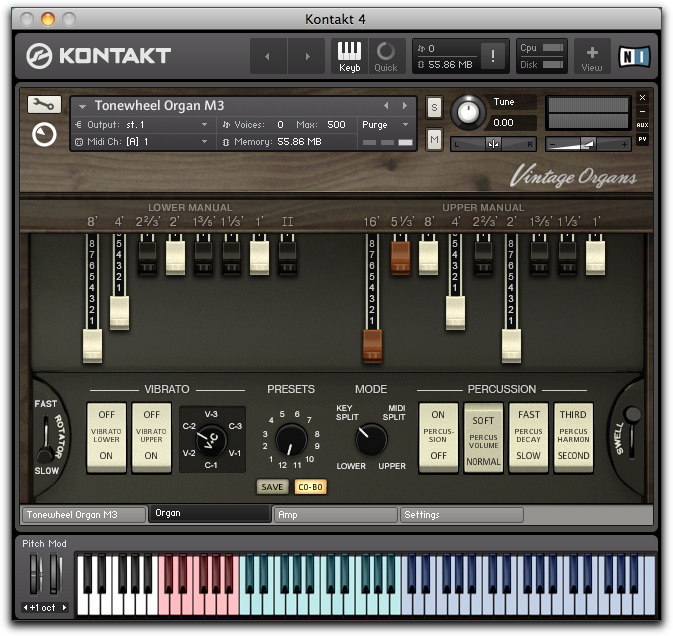This screenshot has height=636, width=673.
Task: Click the Kontakt logo in header
Action: pyautogui.click(x=99, y=56)
